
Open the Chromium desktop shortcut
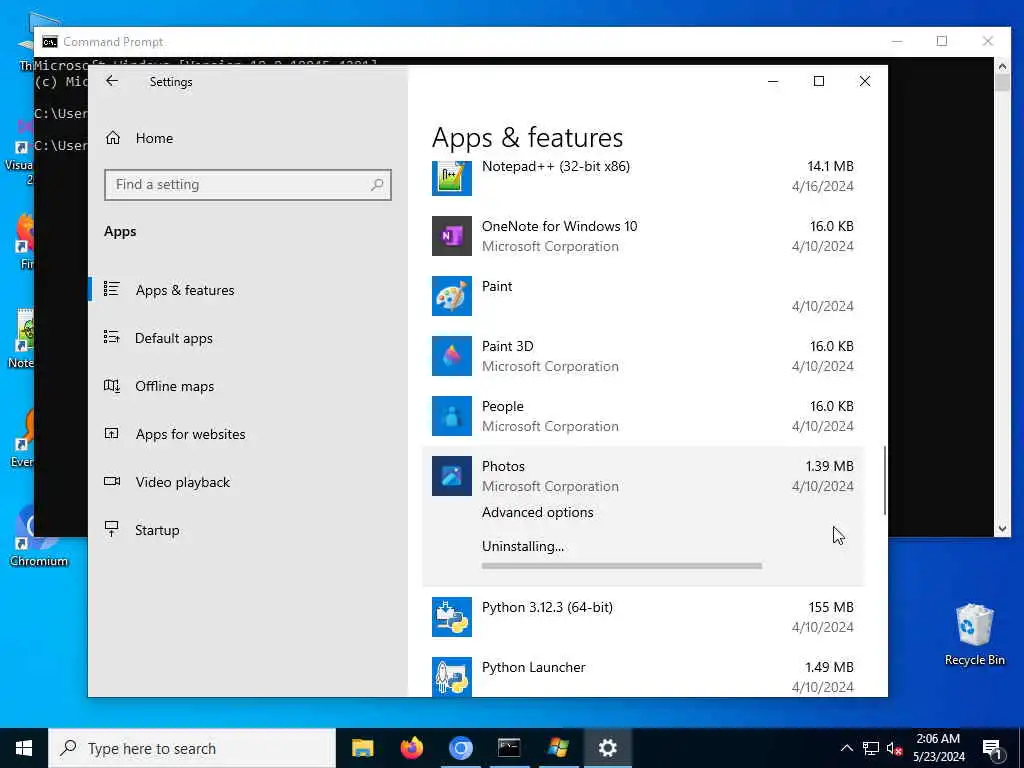coord(38,537)
